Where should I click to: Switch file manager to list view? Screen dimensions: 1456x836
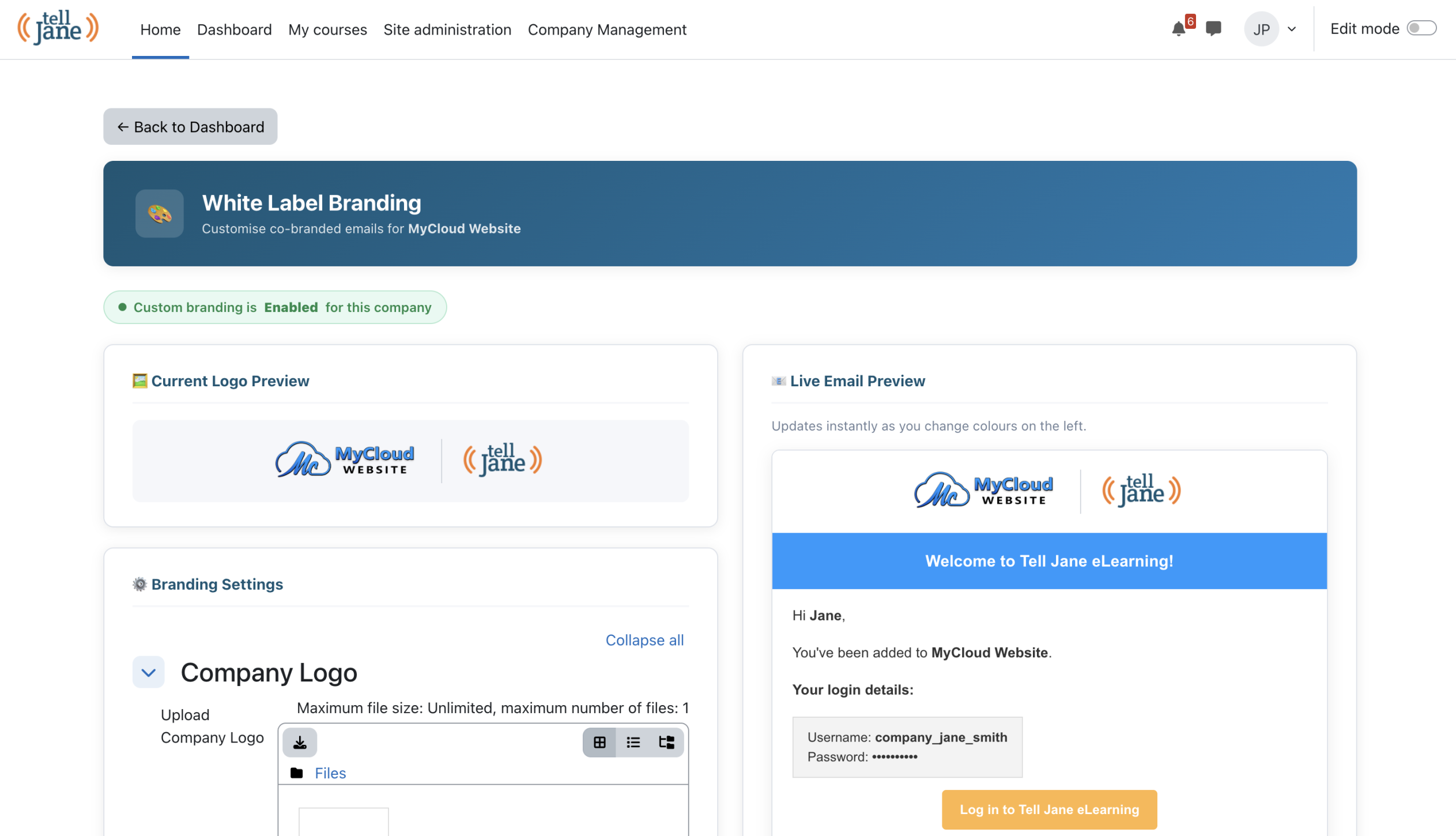[x=633, y=743]
